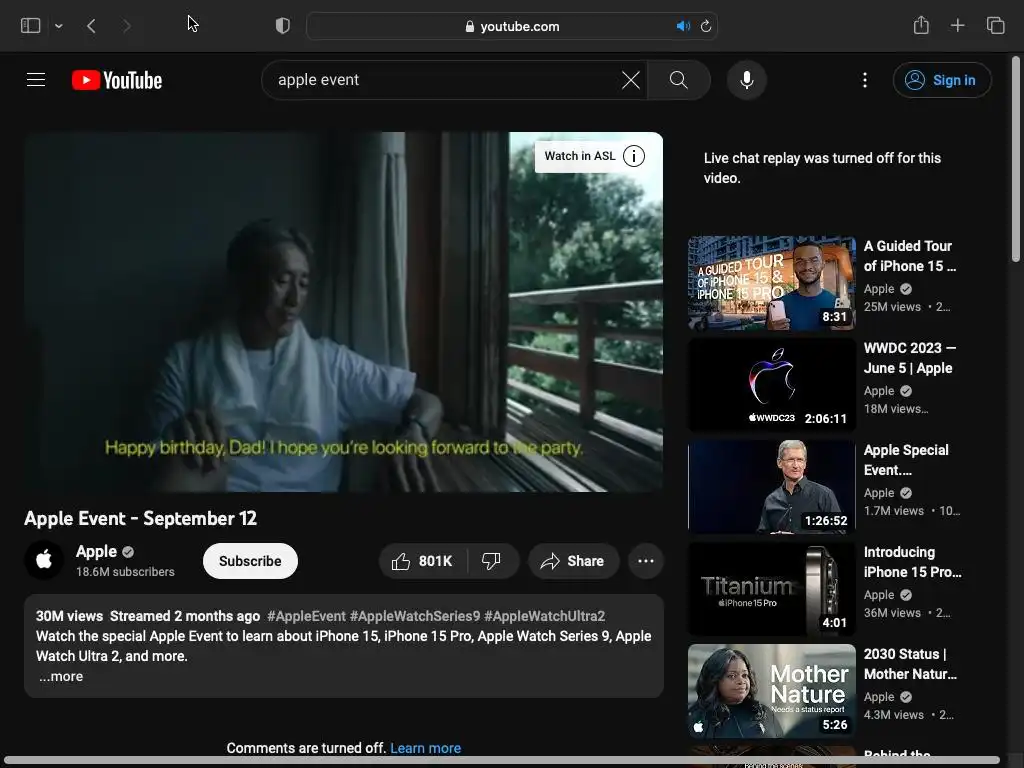The width and height of the screenshot is (1024, 768).
Task: Open YouTube settings three-dot menu
Action: pyautogui.click(x=865, y=80)
